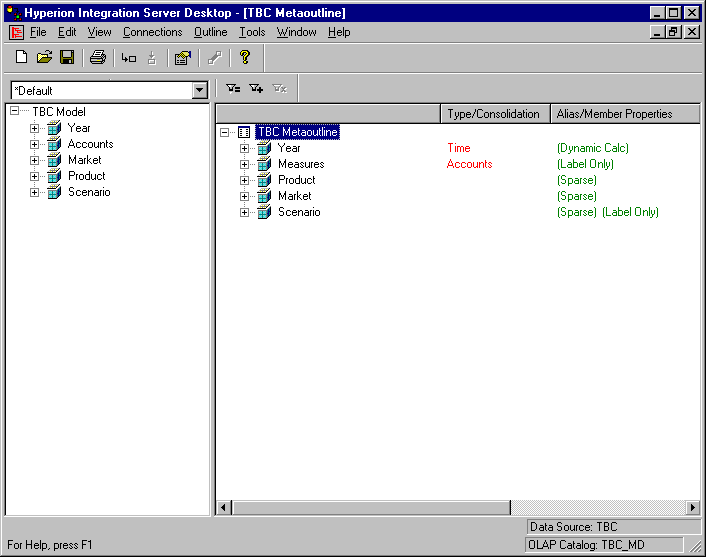Click the horizontal scrollbar right arrow
Screen dimensions: 706x557
(692, 507)
